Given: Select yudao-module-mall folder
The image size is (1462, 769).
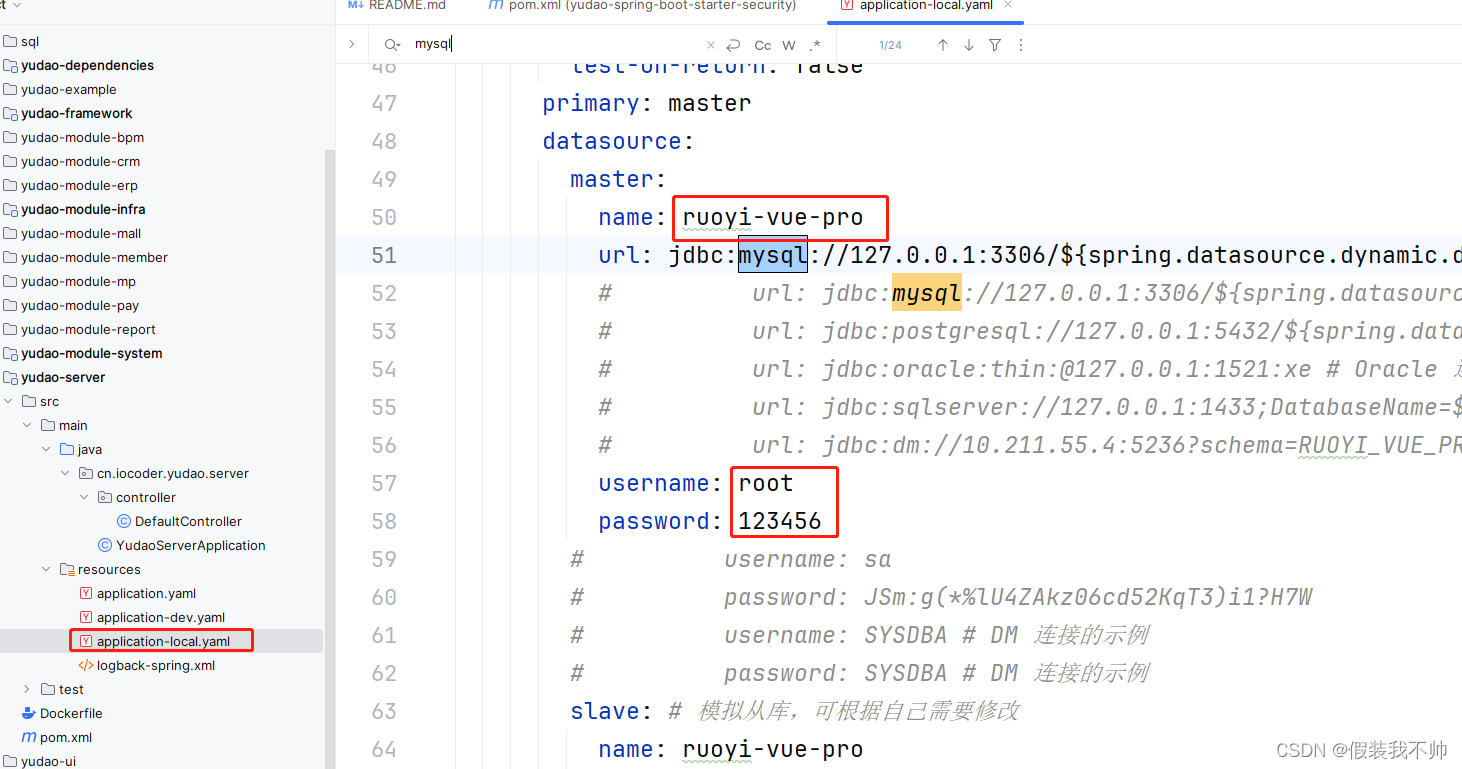Looking at the screenshot, I should [x=81, y=233].
